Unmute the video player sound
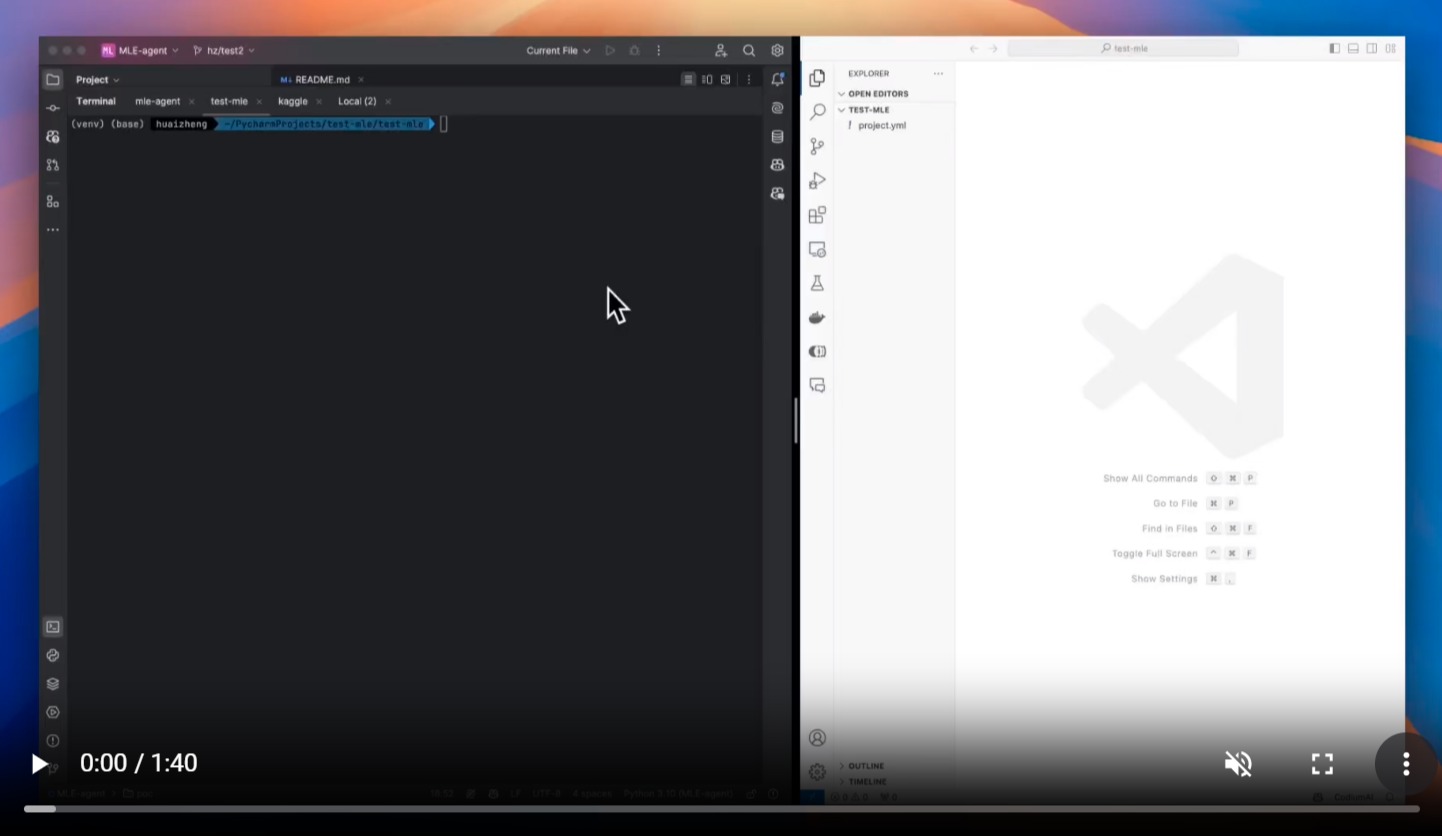Image resolution: width=1442 pixels, height=836 pixels. point(1238,764)
